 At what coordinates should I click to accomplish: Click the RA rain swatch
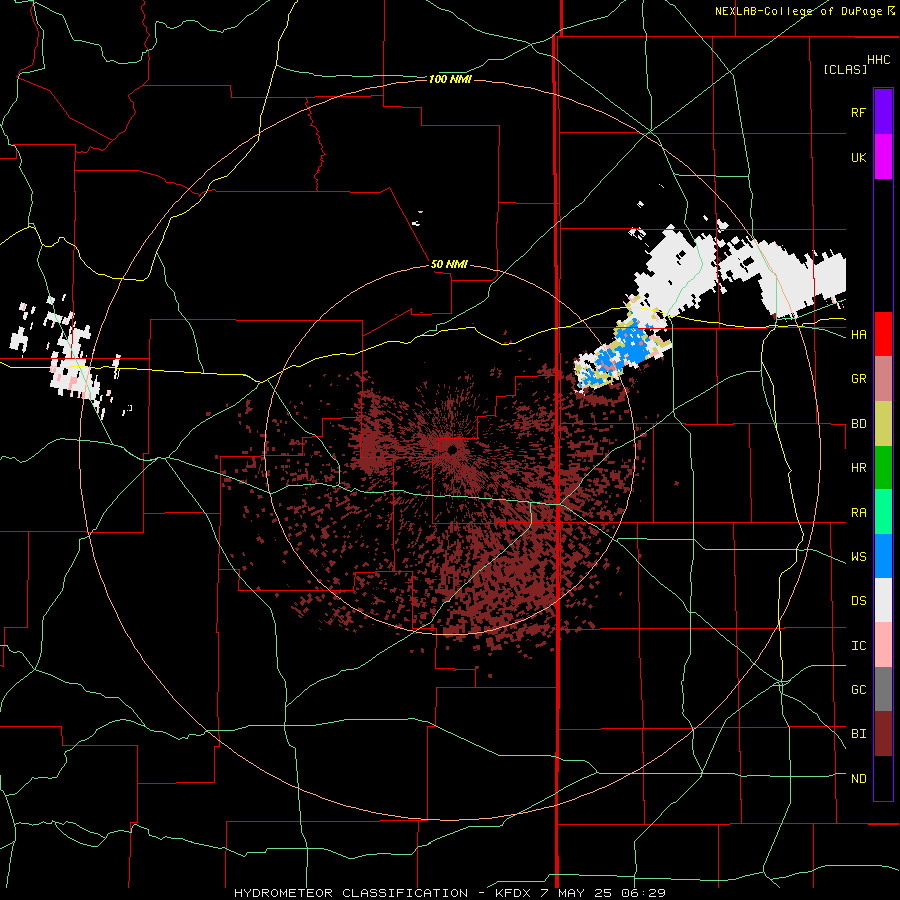pos(883,512)
